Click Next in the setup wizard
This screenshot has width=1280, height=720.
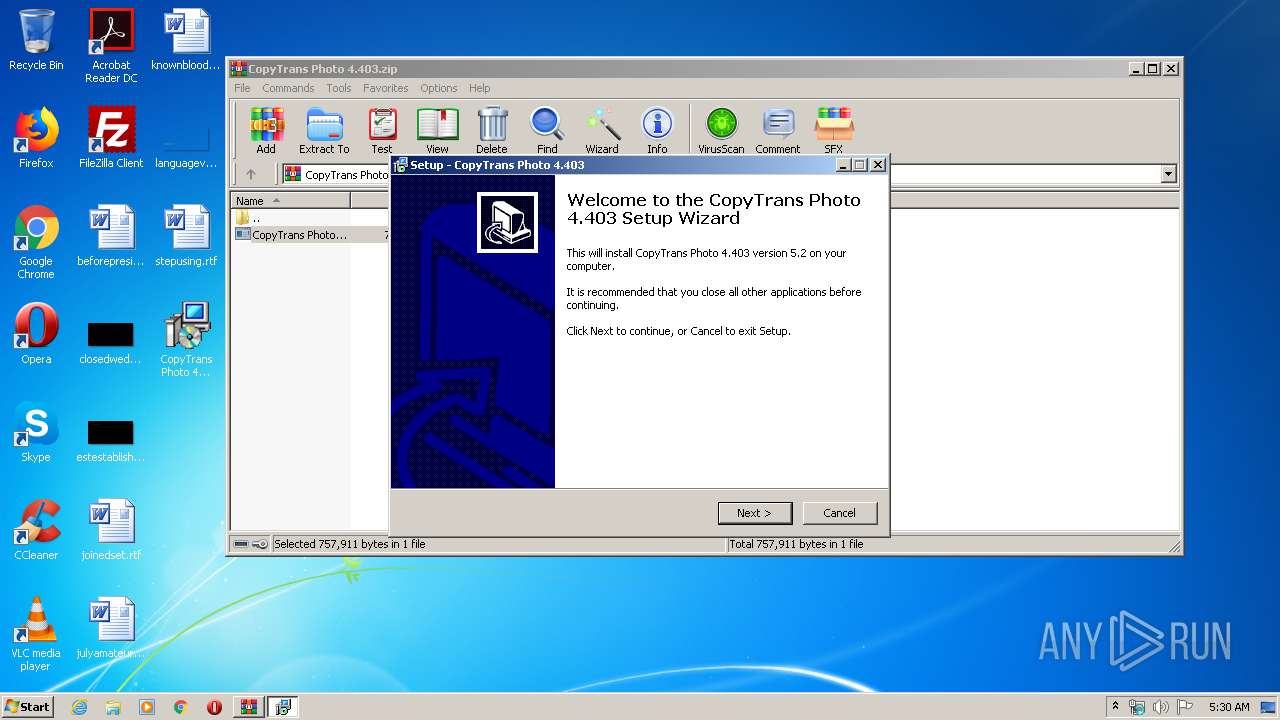(755, 513)
